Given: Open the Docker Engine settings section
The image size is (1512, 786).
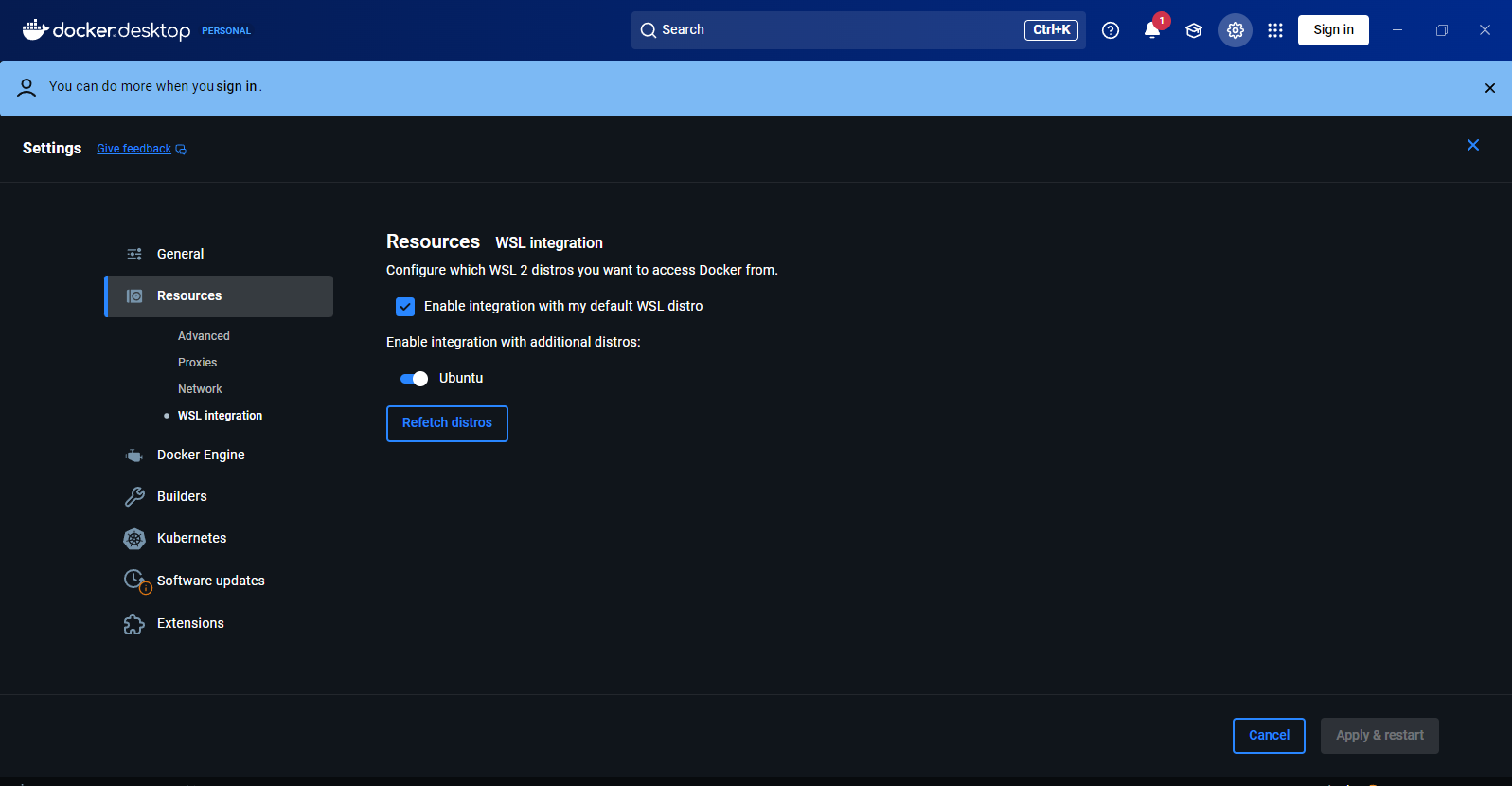Looking at the screenshot, I should (x=201, y=456).
